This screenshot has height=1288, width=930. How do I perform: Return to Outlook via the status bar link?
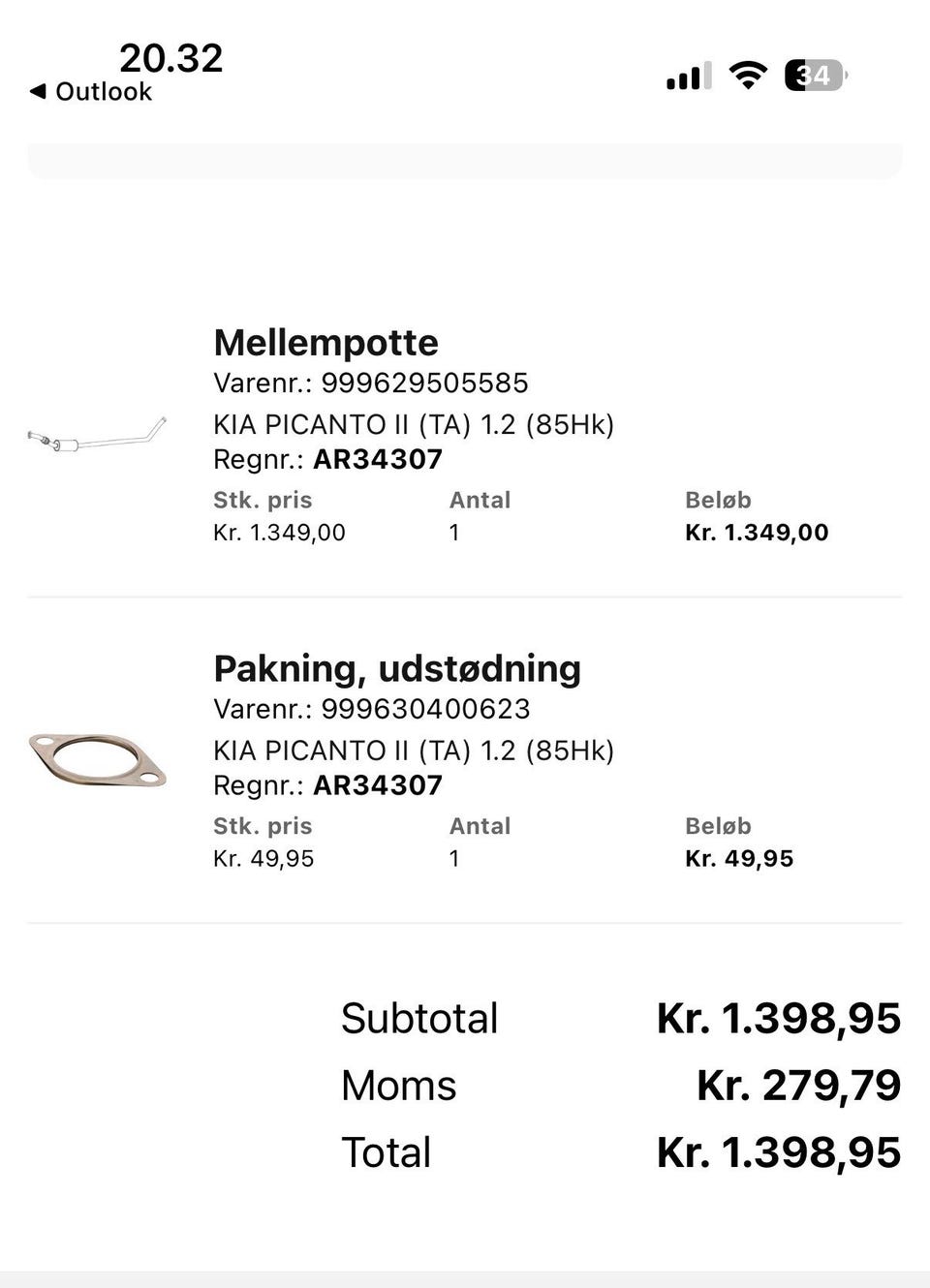point(103,91)
